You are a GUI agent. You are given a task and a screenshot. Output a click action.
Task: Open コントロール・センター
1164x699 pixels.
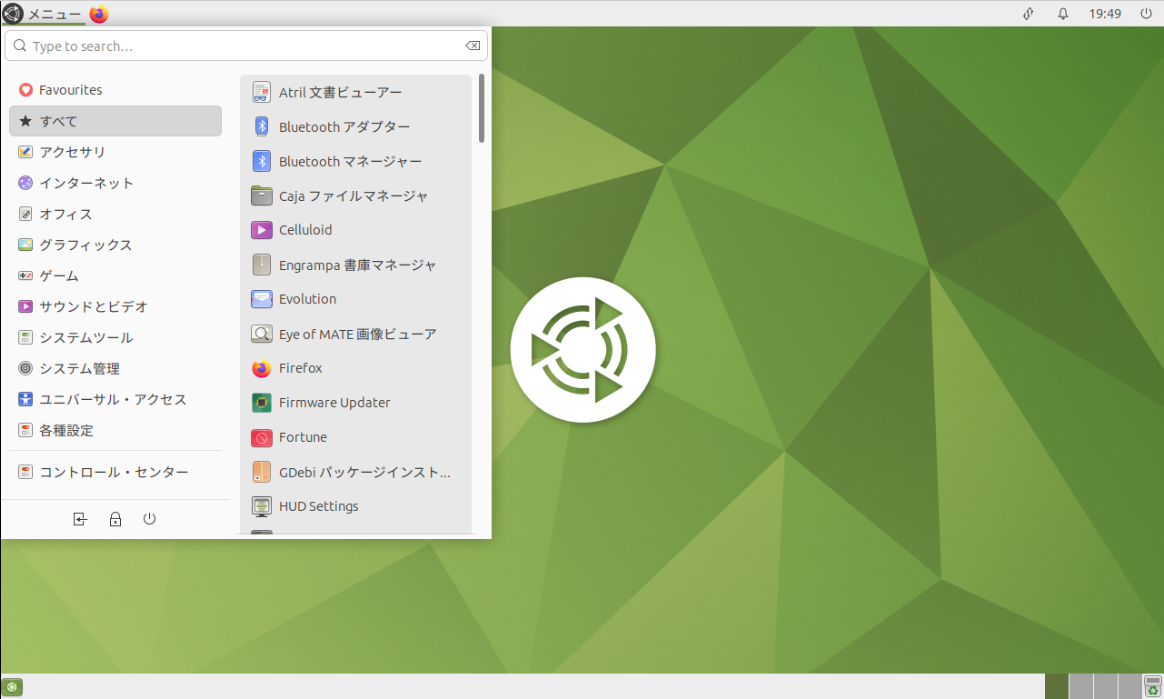[x=113, y=472]
